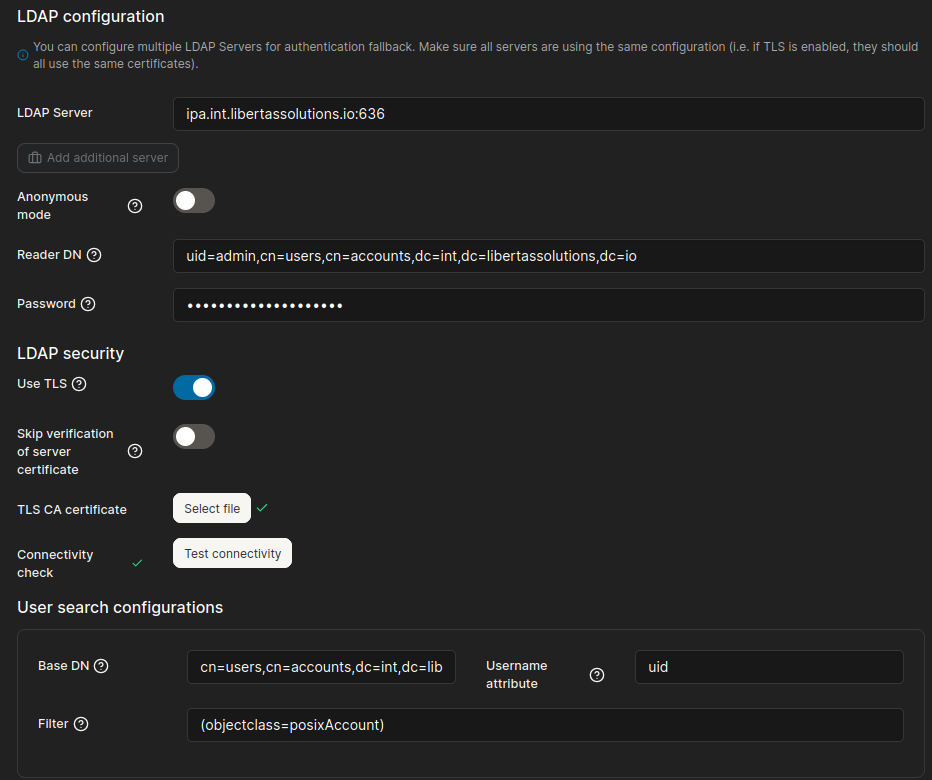Select the LDAP Server address field
This screenshot has height=780, width=932.
pos(548,113)
